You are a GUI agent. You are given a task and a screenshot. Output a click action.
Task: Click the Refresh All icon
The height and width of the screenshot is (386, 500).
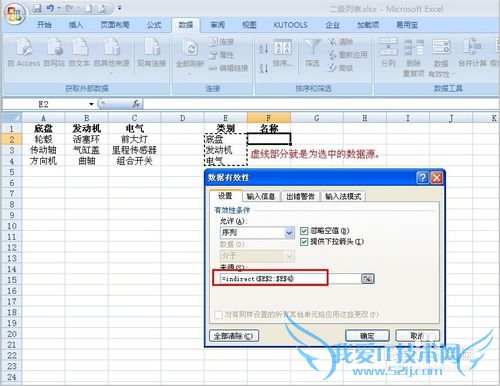(191, 49)
